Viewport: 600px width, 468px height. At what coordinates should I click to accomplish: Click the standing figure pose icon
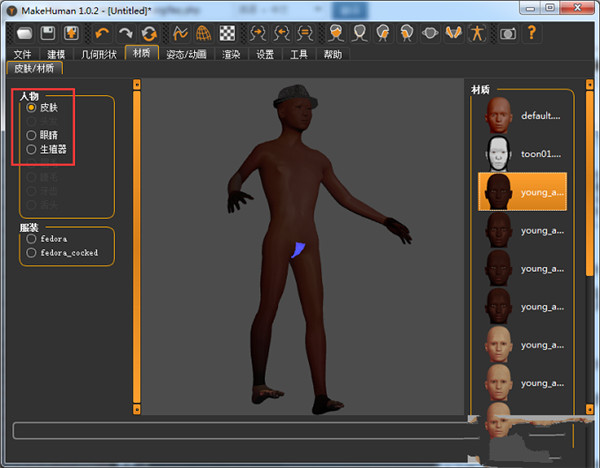[x=477, y=33]
